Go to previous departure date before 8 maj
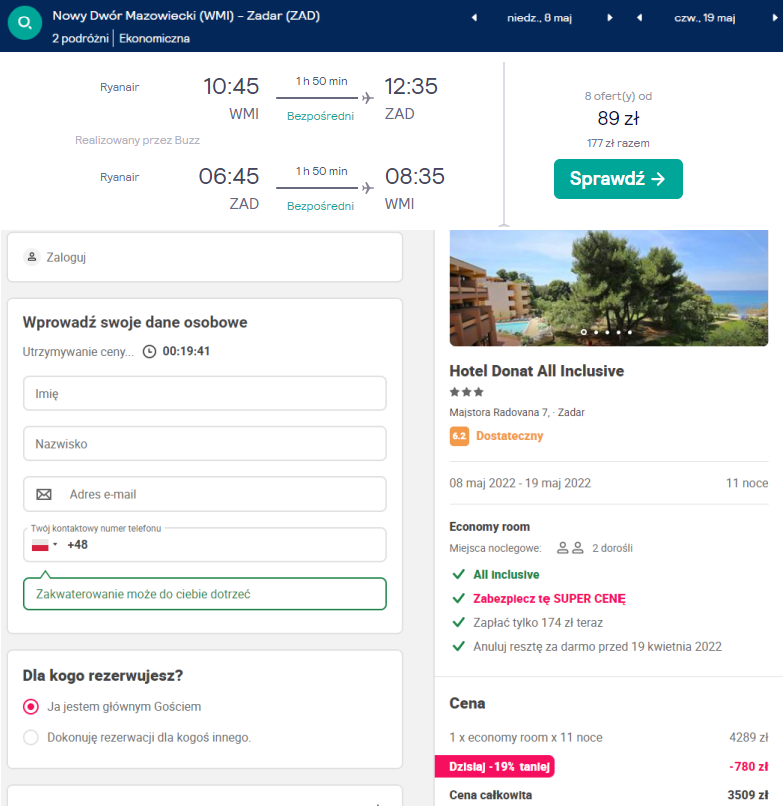This screenshot has width=783, height=807. click(474, 18)
